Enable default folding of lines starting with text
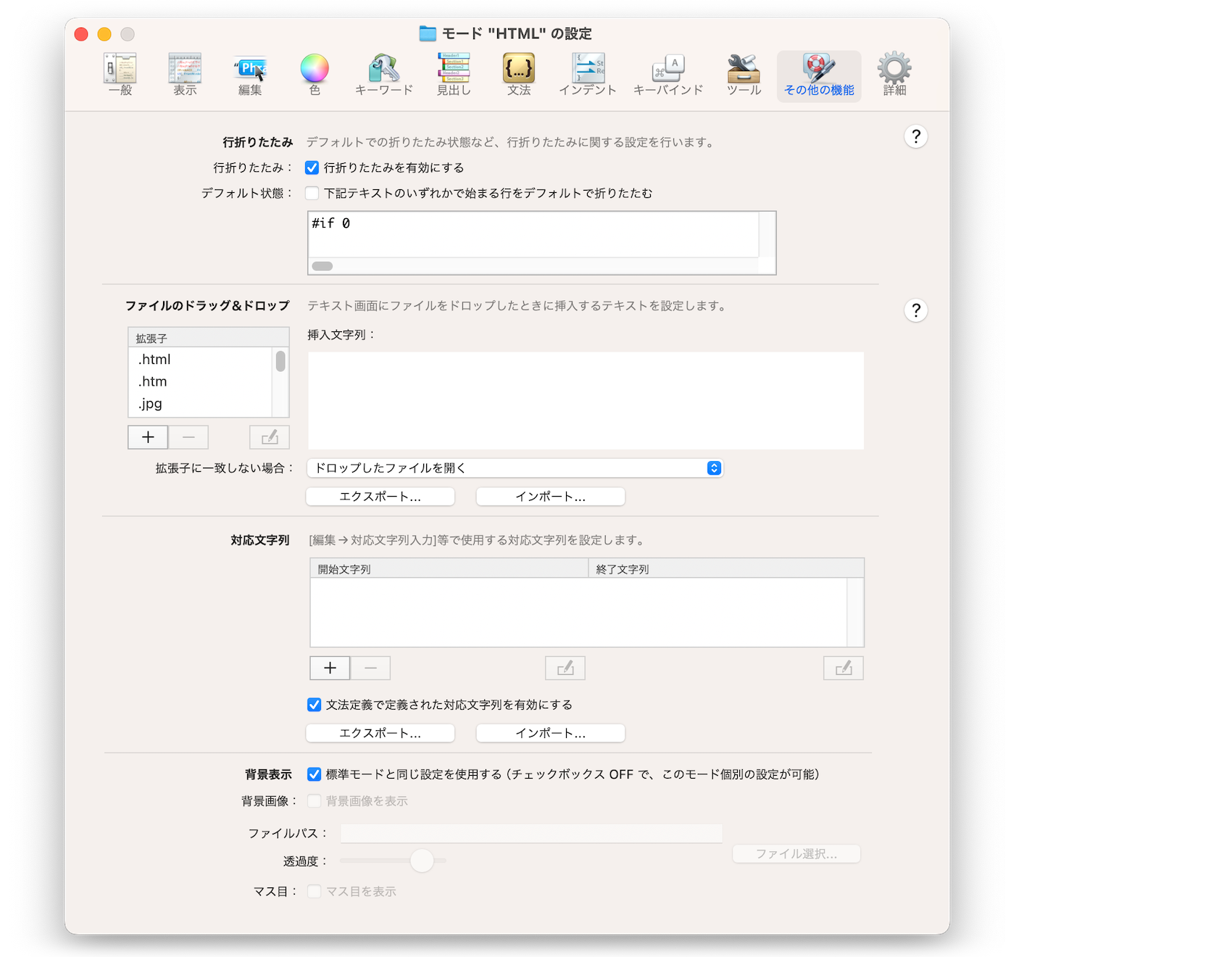1232x957 pixels. [312, 194]
